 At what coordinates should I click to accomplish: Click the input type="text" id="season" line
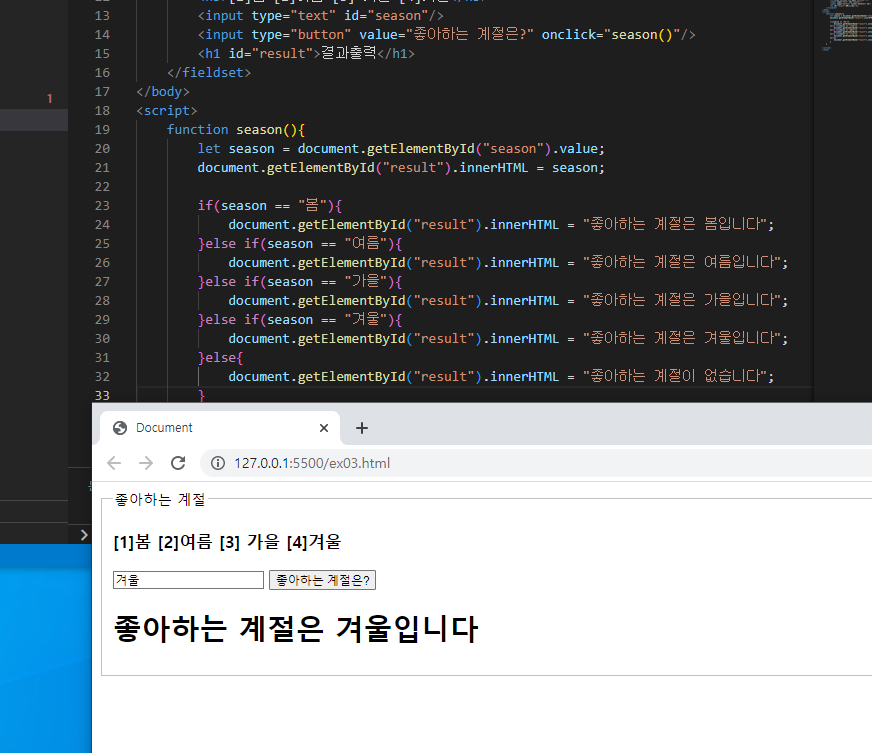320,16
